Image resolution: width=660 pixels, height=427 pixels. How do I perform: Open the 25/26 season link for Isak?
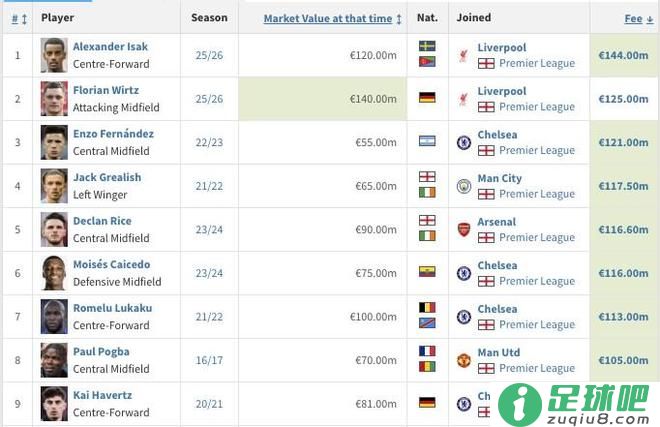209,55
